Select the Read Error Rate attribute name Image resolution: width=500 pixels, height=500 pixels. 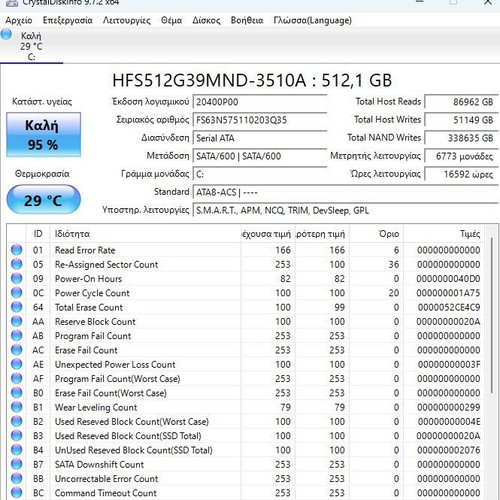(x=85, y=250)
